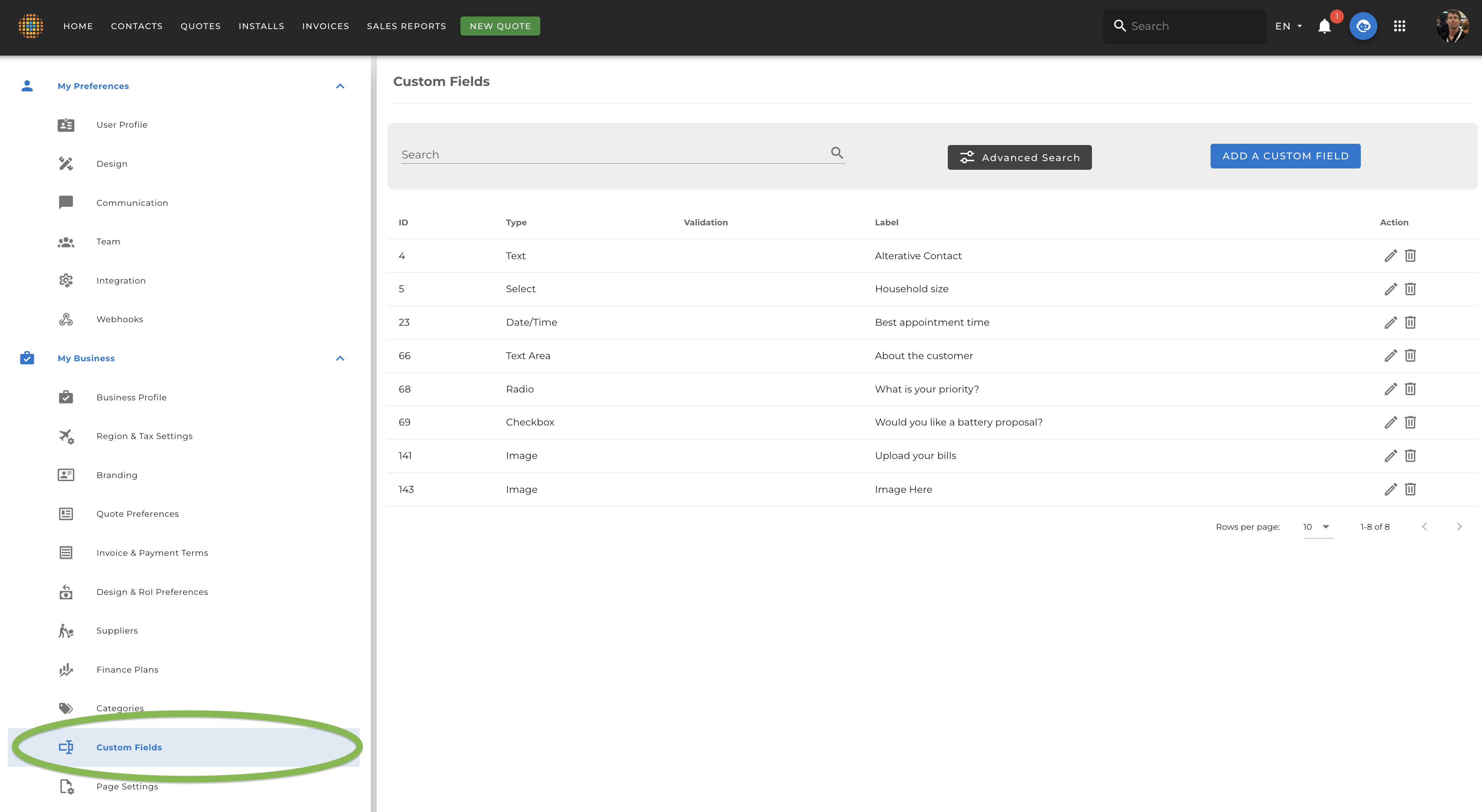The image size is (1482, 812).
Task: Open Quote Preferences
Action: [x=138, y=514]
